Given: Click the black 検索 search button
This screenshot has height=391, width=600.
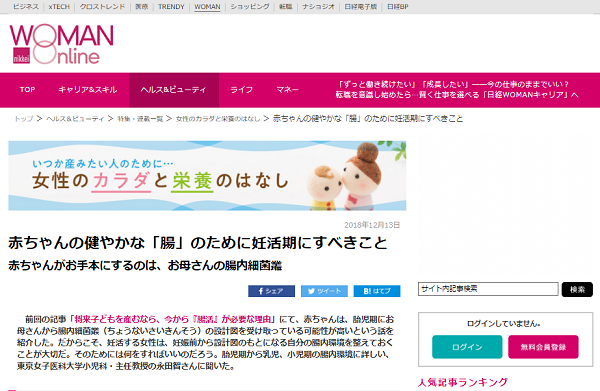Looking at the screenshot, I should [x=577, y=290].
